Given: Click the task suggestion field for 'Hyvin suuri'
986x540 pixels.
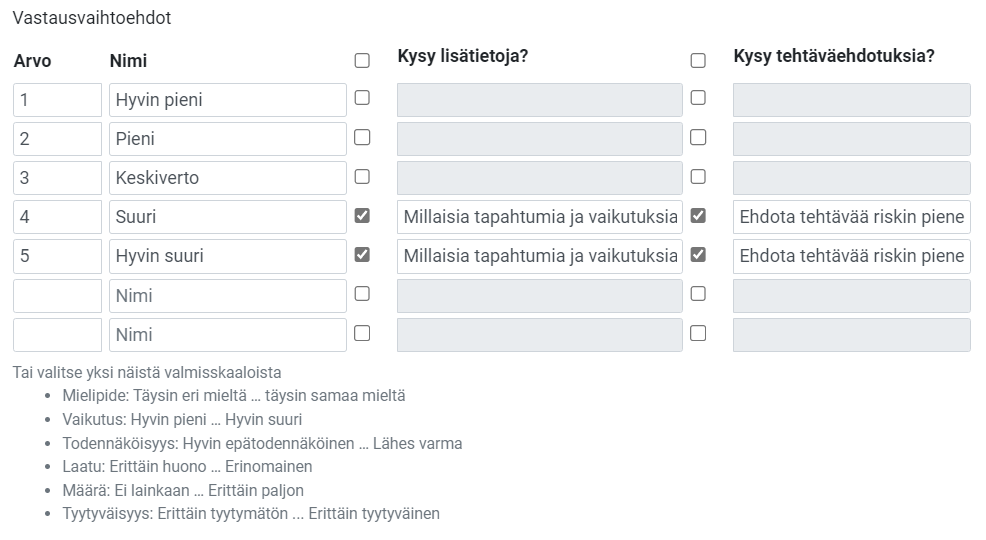Looking at the screenshot, I should pos(851,256).
